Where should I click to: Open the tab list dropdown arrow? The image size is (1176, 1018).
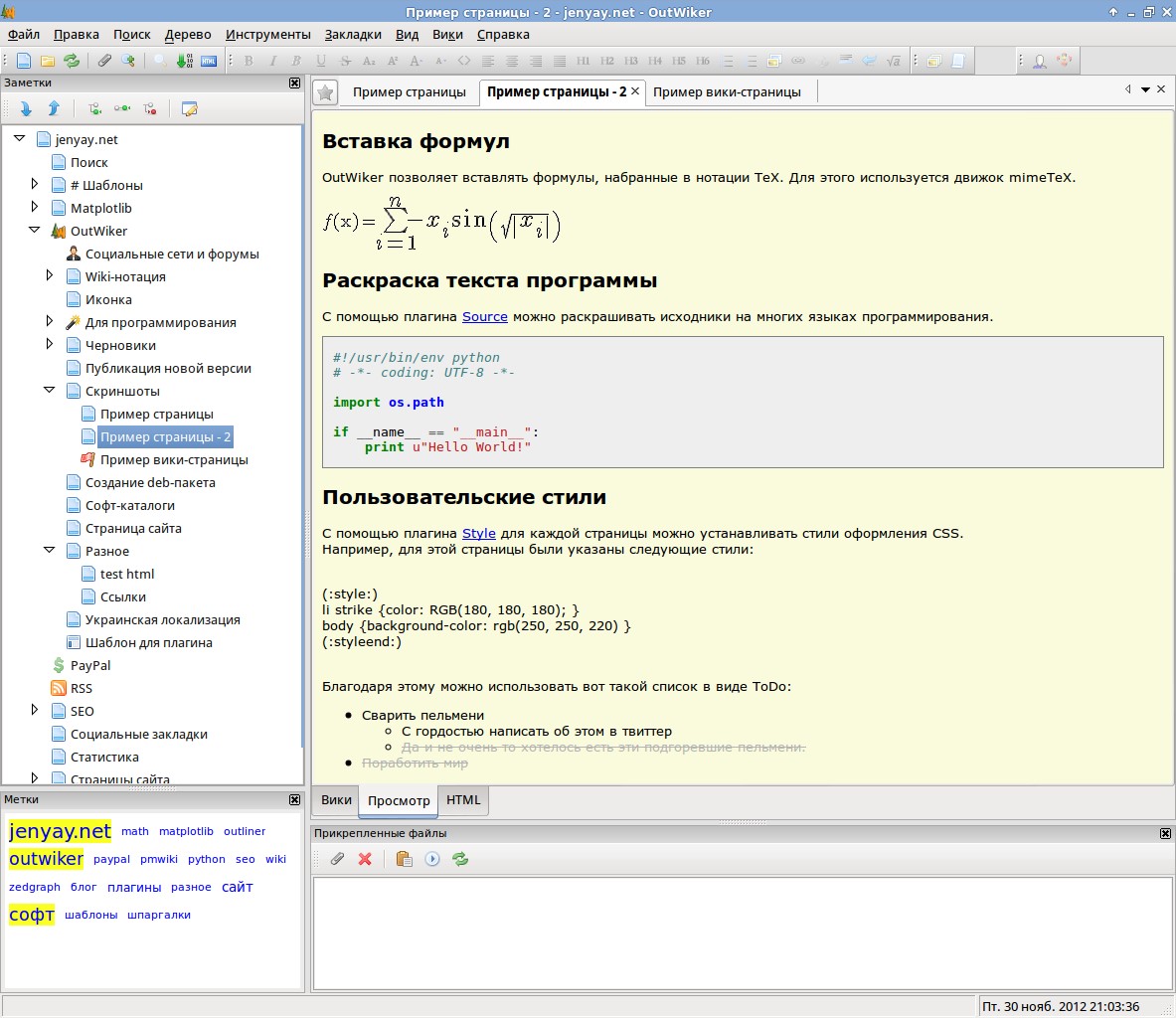pos(1145,90)
